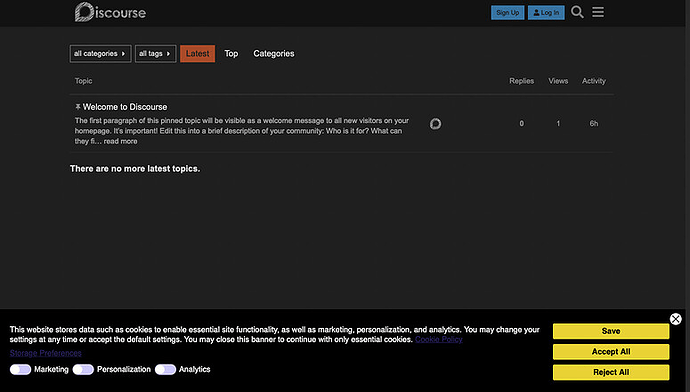The height and width of the screenshot is (392, 690).
Task: Click Reject All cookies
Action: click(x=611, y=372)
